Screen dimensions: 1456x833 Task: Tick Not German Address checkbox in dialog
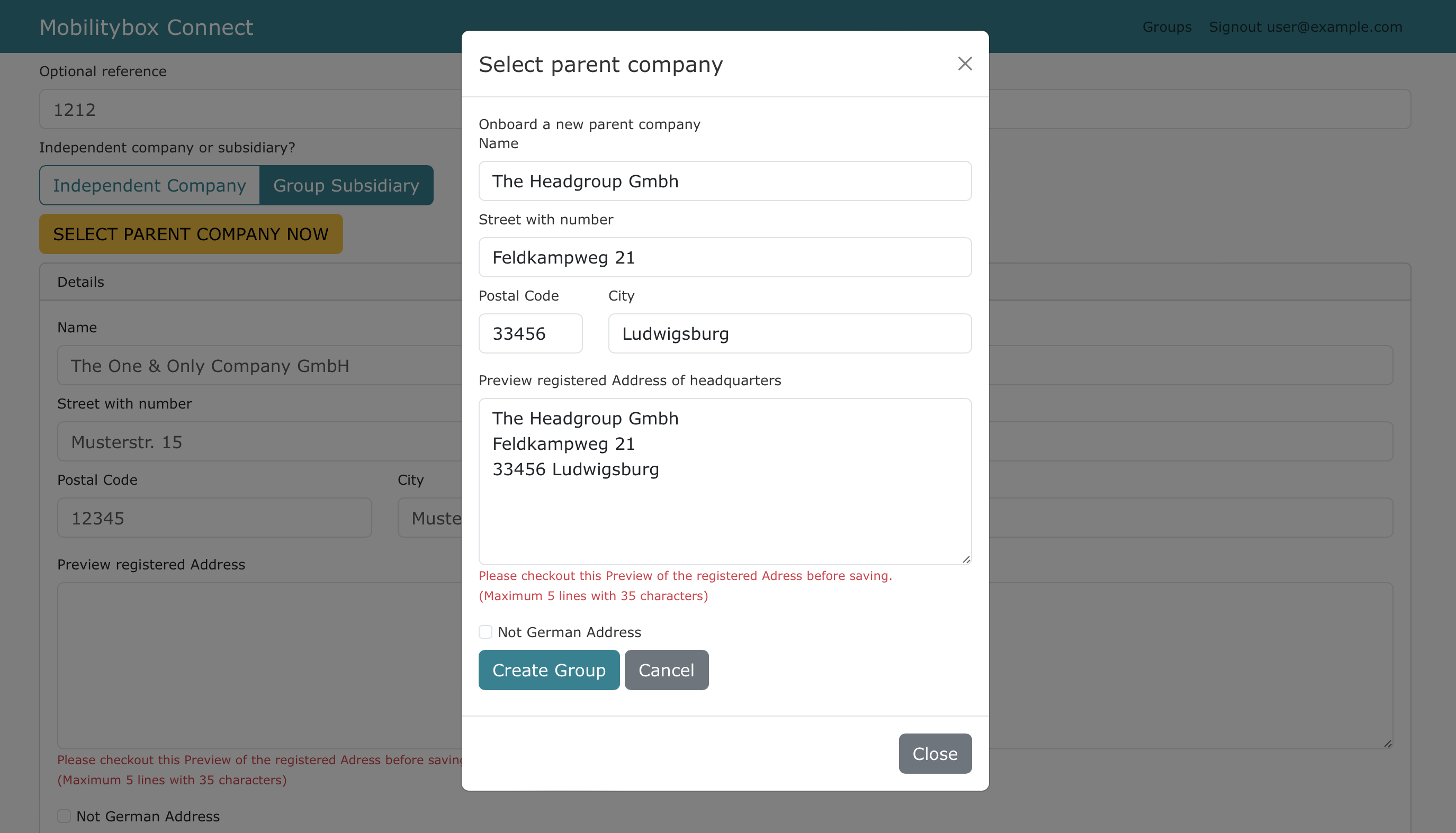pyautogui.click(x=486, y=631)
